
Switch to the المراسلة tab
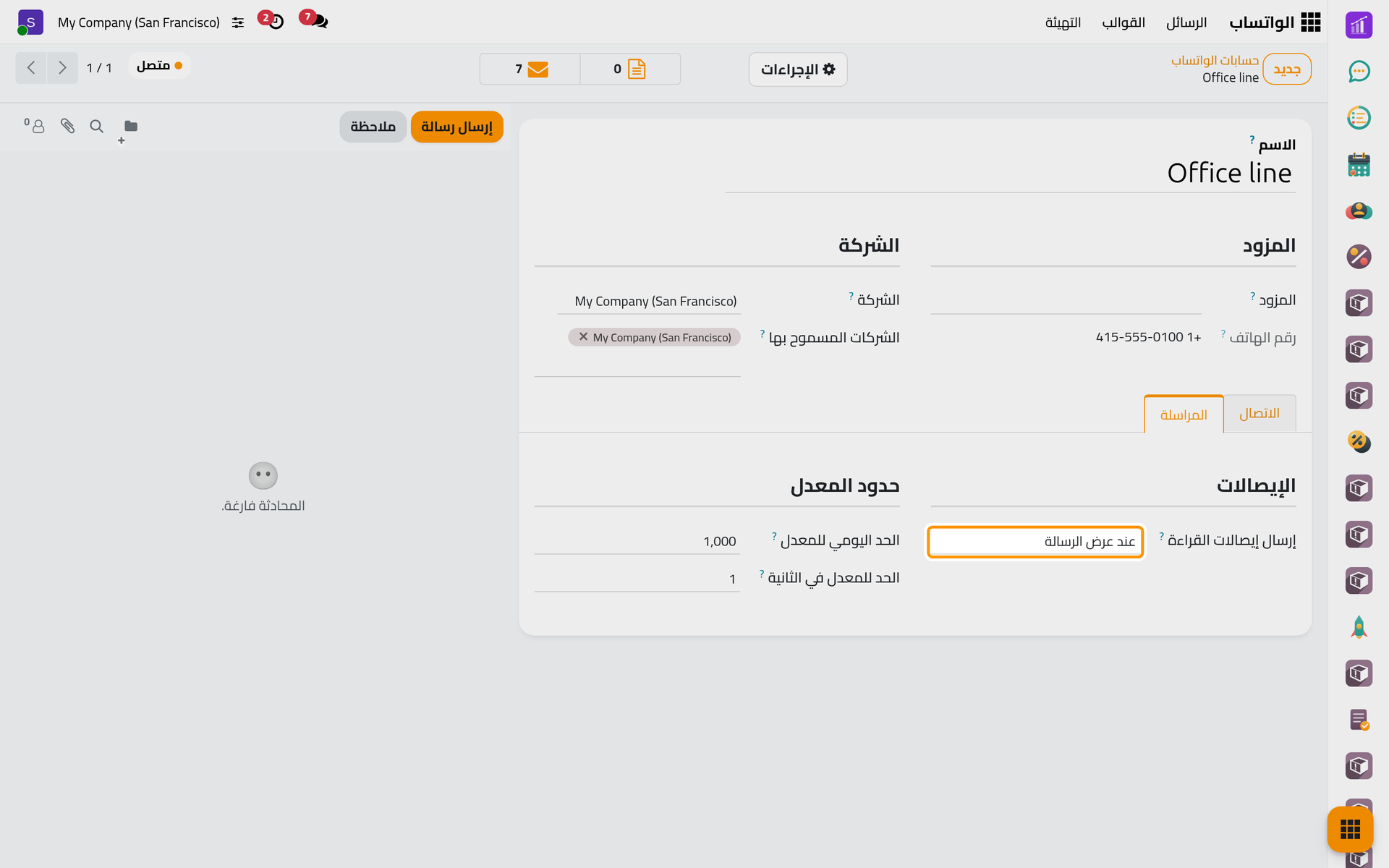[x=1184, y=414]
